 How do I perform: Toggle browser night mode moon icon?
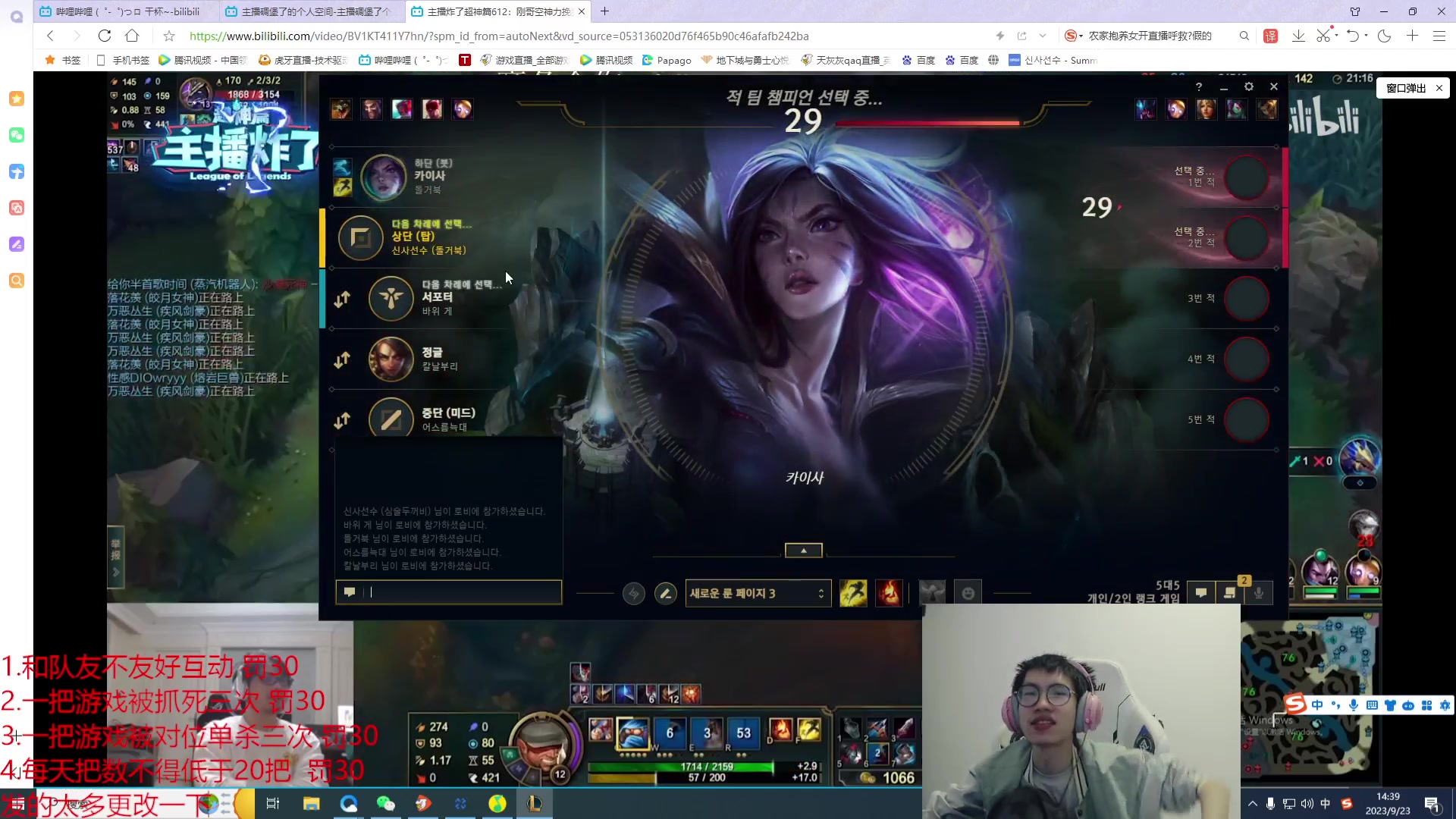tap(1384, 36)
